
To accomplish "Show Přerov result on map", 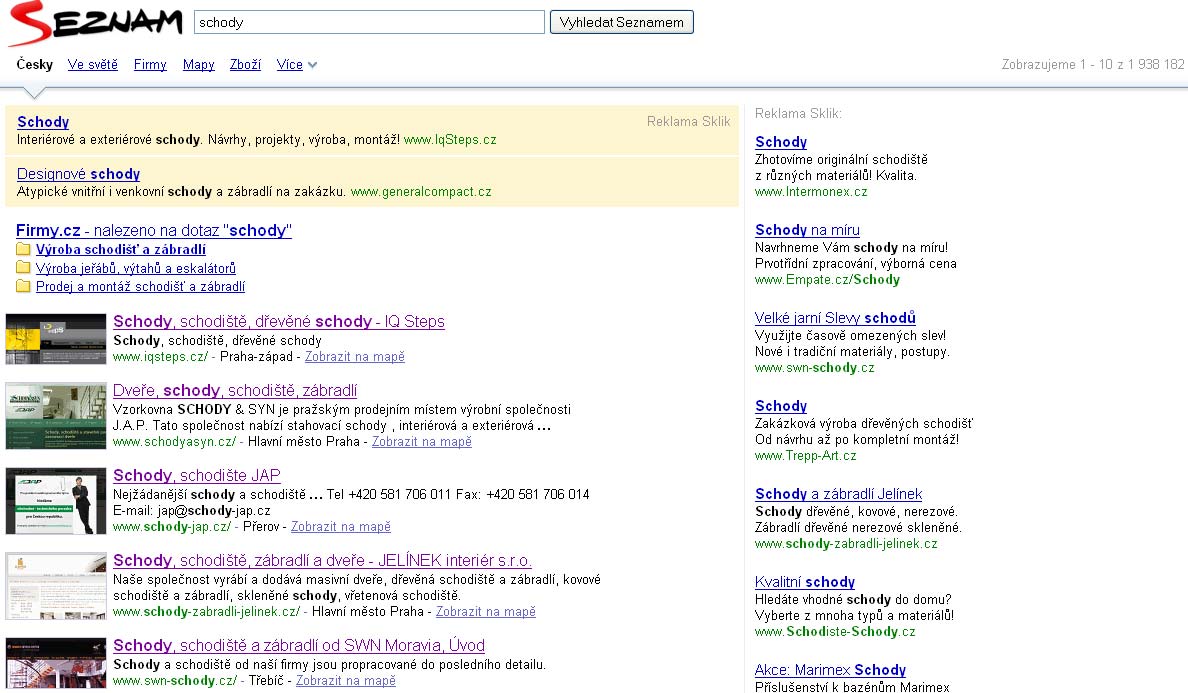I will [x=341, y=526].
